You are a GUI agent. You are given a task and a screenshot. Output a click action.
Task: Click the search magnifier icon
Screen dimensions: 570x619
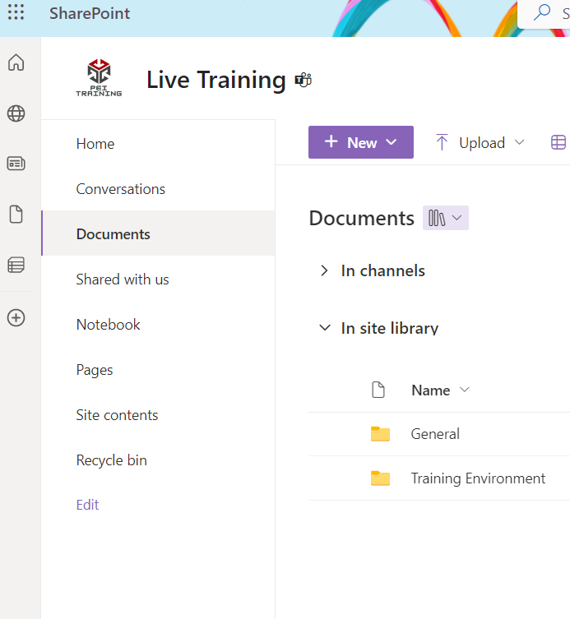tap(542, 12)
